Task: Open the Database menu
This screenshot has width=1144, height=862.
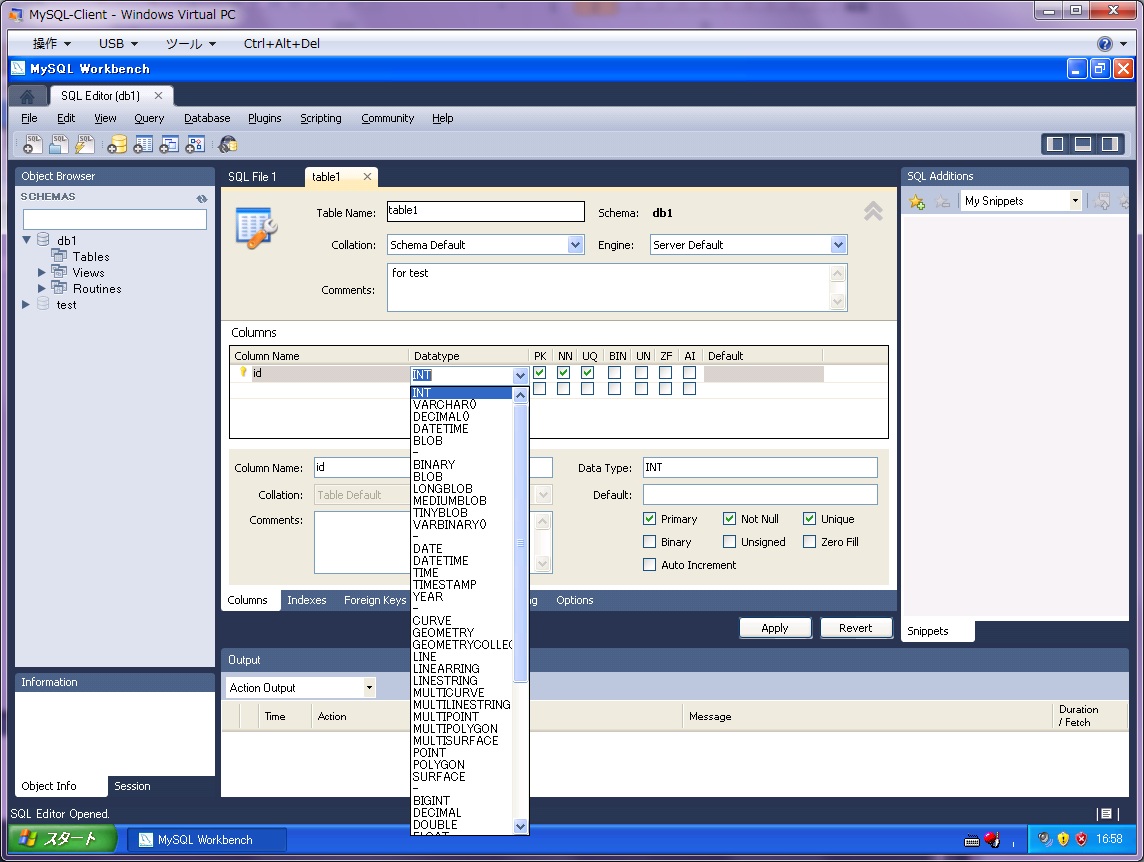Action: click(207, 118)
